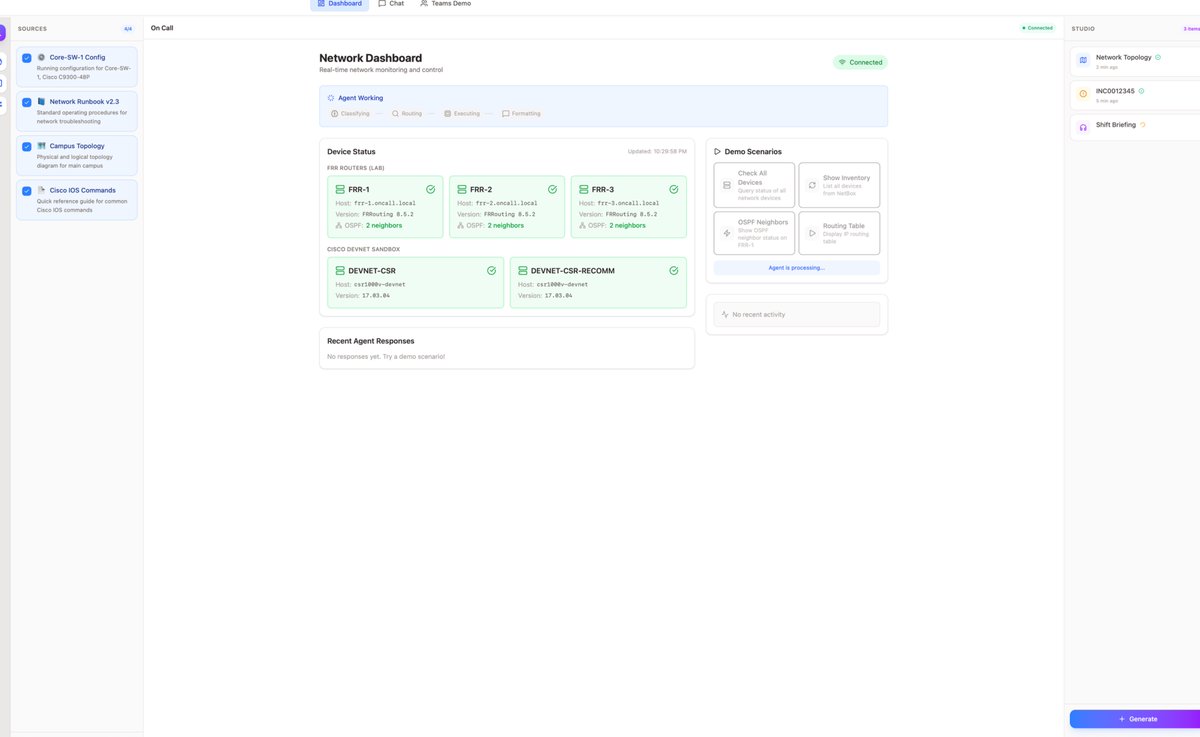Image resolution: width=1200 pixels, height=737 pixels.
Task: Uncheck the Core-SW-1 Config source
Action: 27,58
